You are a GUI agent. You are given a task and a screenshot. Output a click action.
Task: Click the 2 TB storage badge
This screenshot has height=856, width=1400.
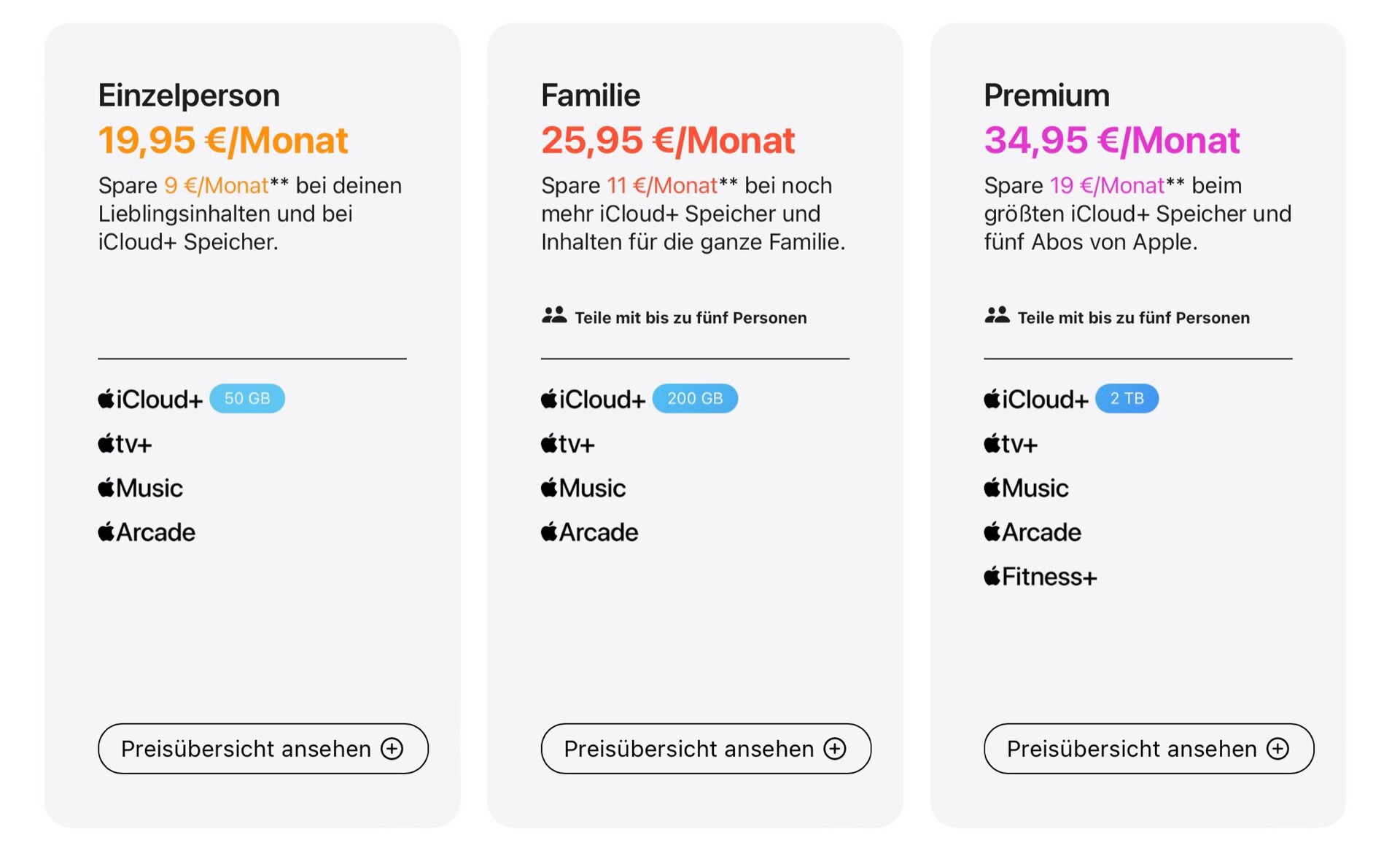[1127, 399]
